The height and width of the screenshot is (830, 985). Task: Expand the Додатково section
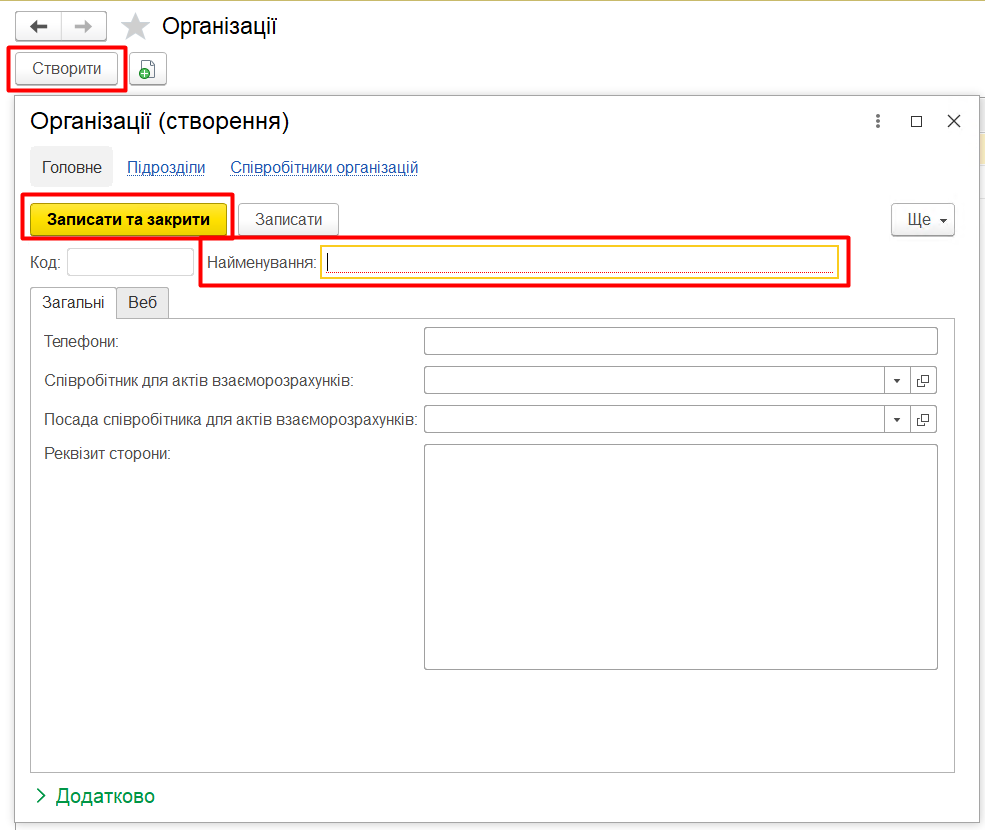[95, 796]
